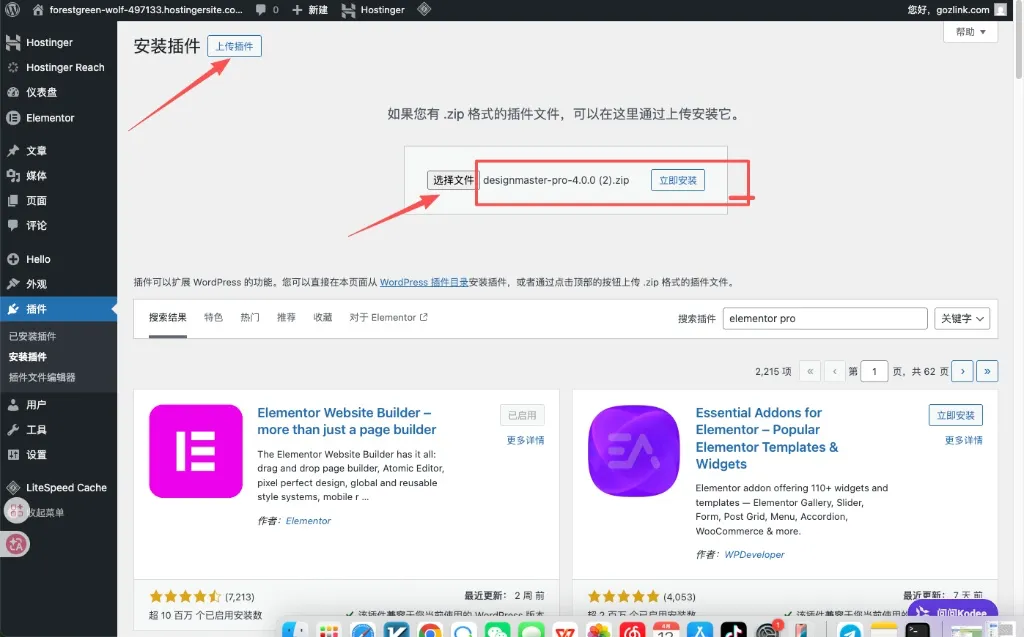This screenshot has height=637, width=1024.
Task: Switch to 特色 featured tab
Action: coord(214,318)
